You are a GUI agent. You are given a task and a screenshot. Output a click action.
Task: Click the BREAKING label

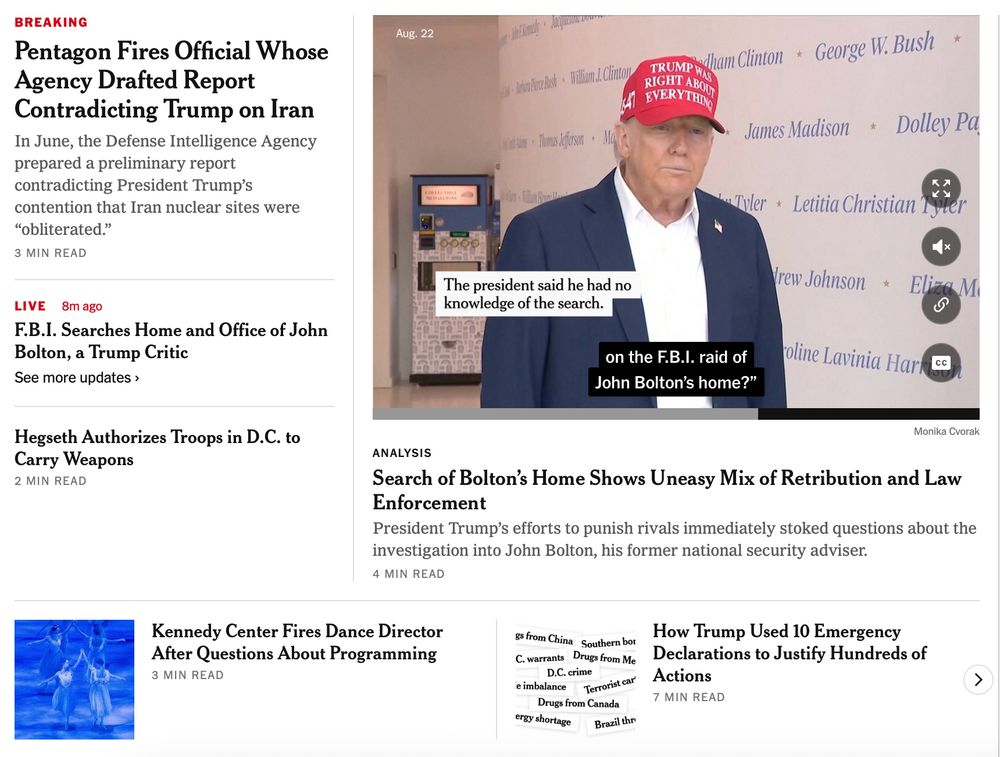(51, 22)
